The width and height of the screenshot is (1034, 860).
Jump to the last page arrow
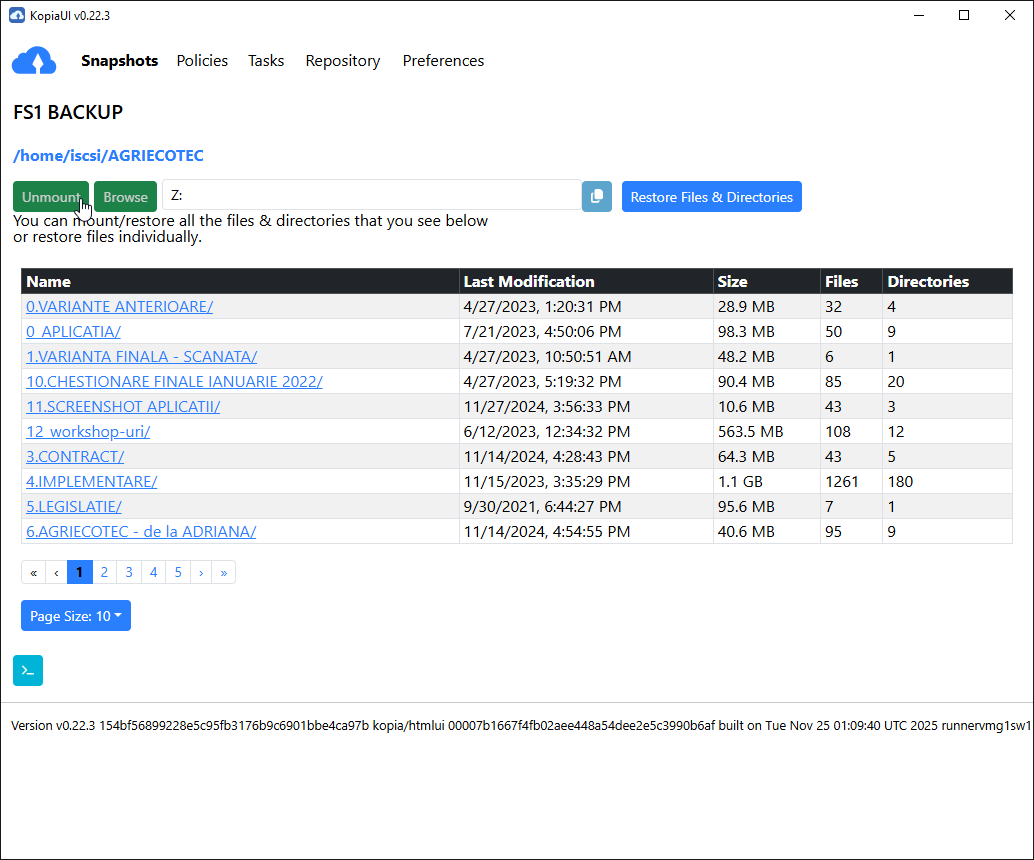coord(224,572)
